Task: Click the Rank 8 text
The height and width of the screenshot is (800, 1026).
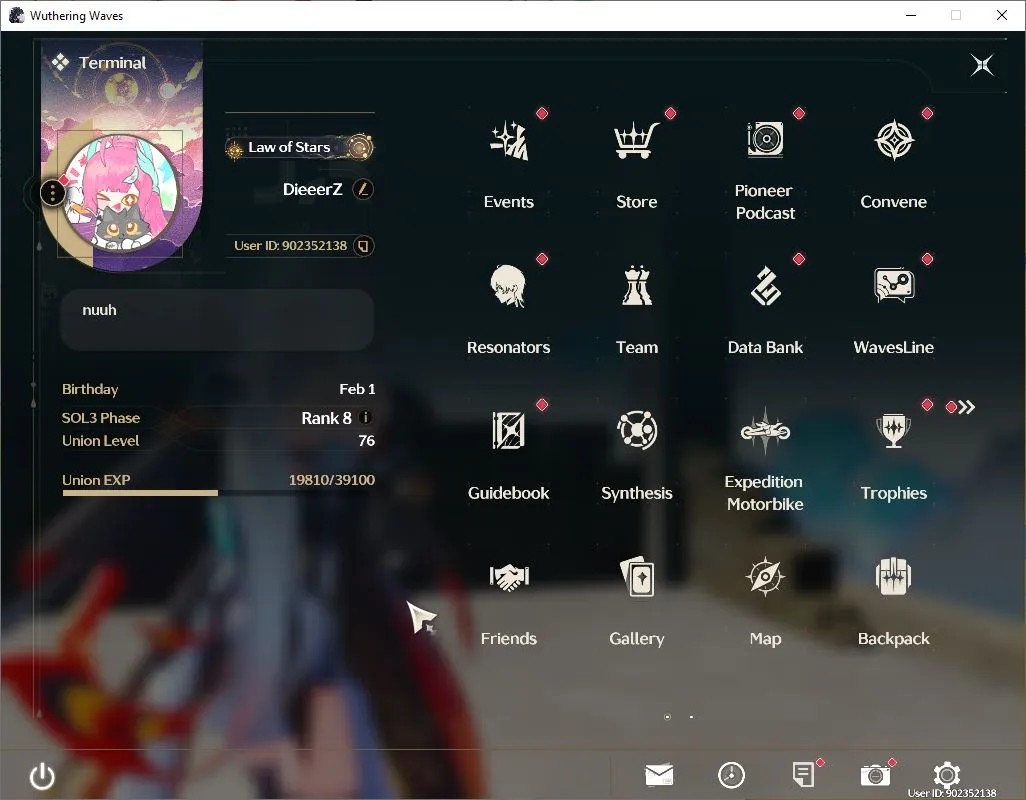Action: pos(326,418)
